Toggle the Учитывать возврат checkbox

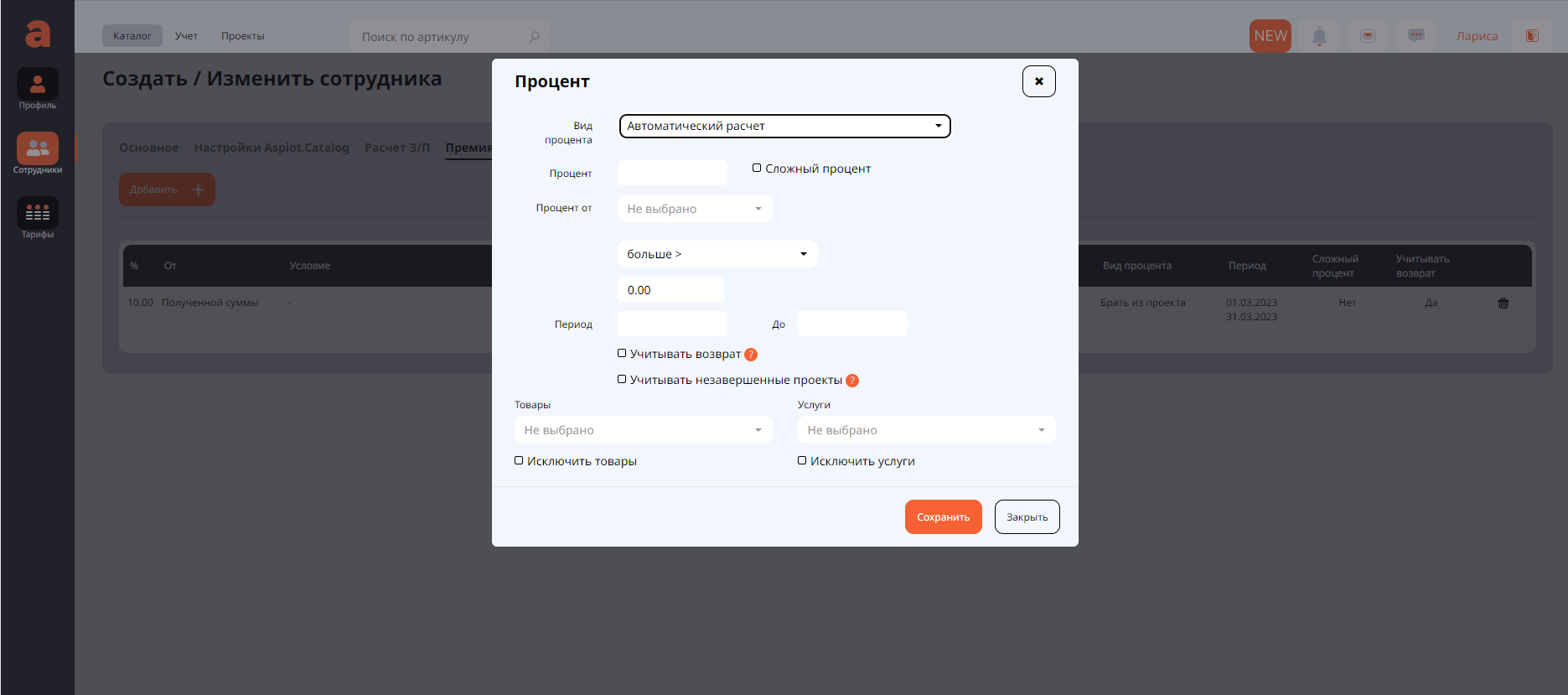(622, 354)
